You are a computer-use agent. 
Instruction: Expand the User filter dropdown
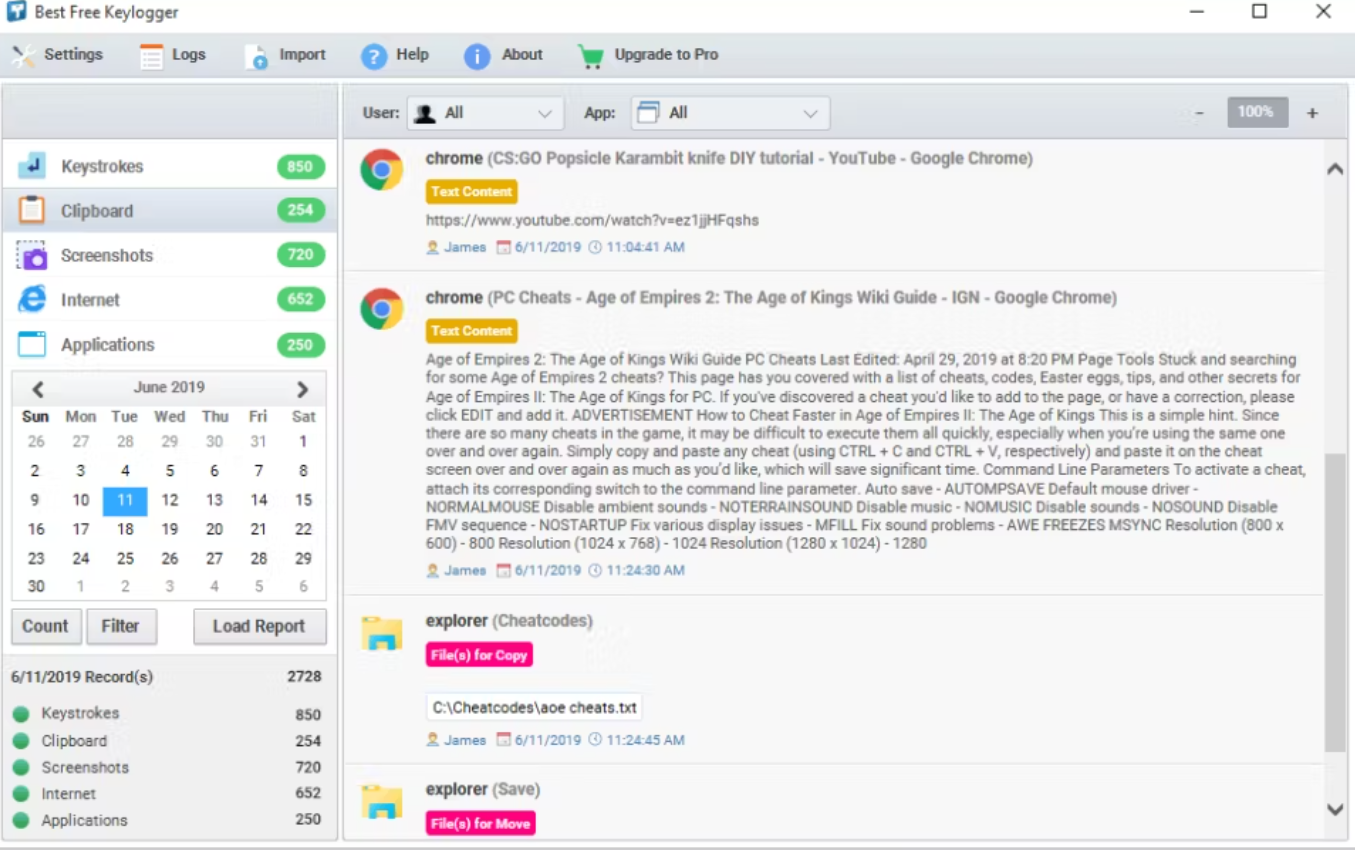tap(485, 113)
